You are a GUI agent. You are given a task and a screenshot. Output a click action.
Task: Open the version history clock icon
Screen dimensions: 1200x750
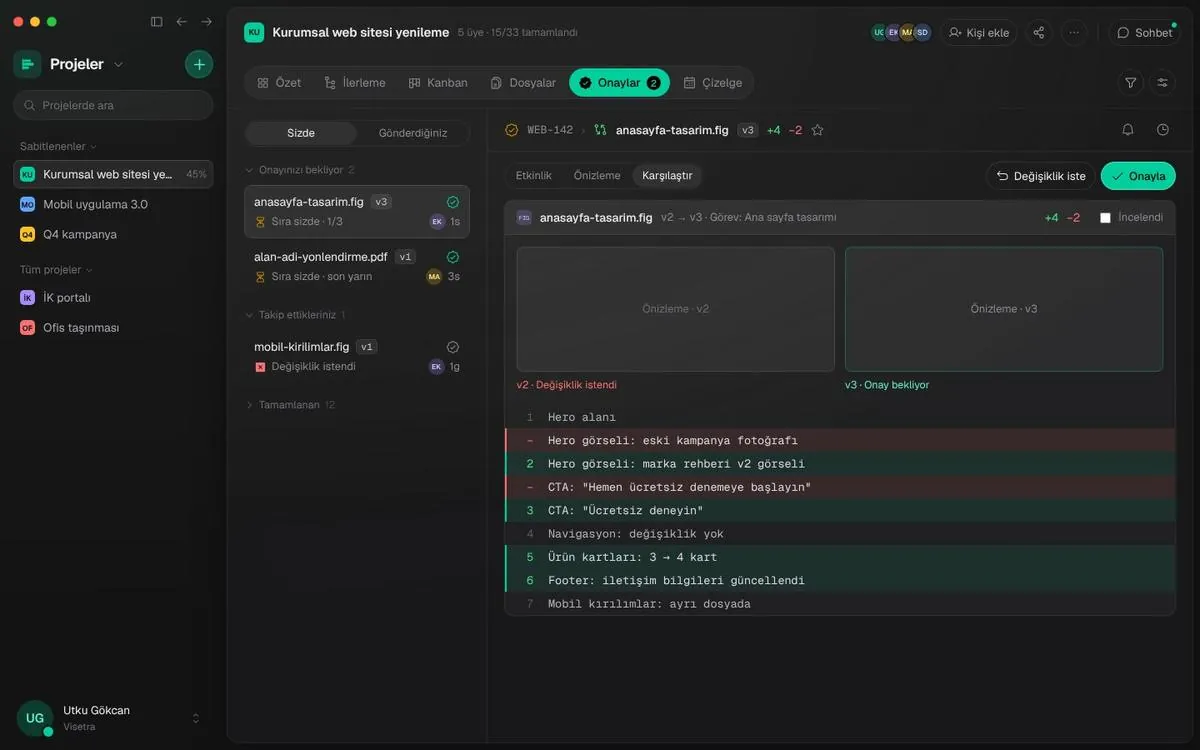click(1163, 130)
